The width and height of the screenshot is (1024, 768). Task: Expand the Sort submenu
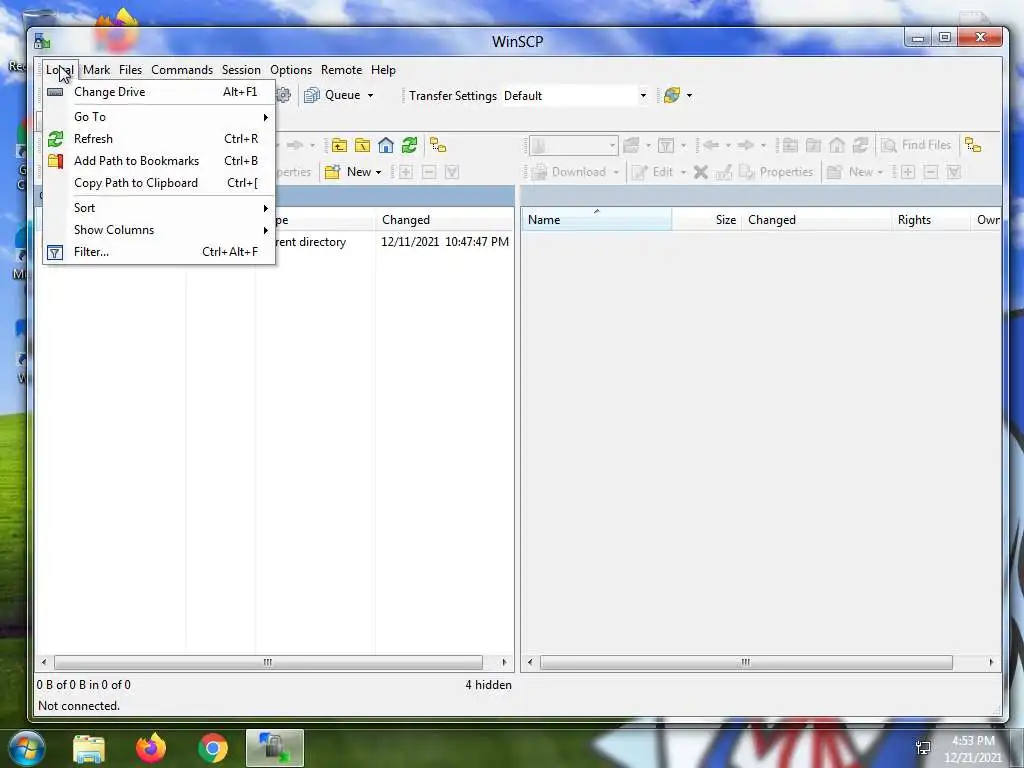pyautogui.click(x=159, y=208)
